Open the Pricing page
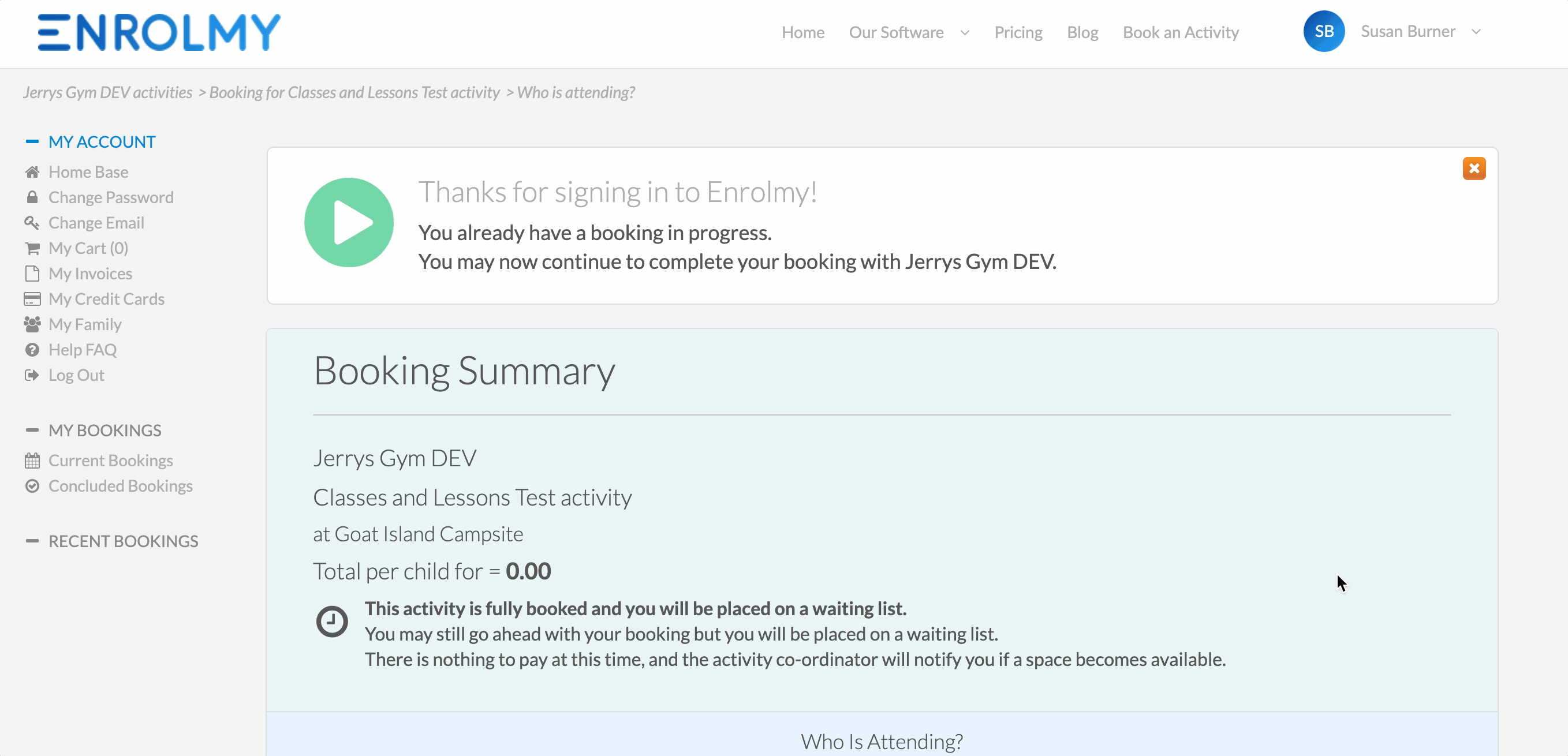Viewport: 1568px width, 756px height. (1018, 32)
